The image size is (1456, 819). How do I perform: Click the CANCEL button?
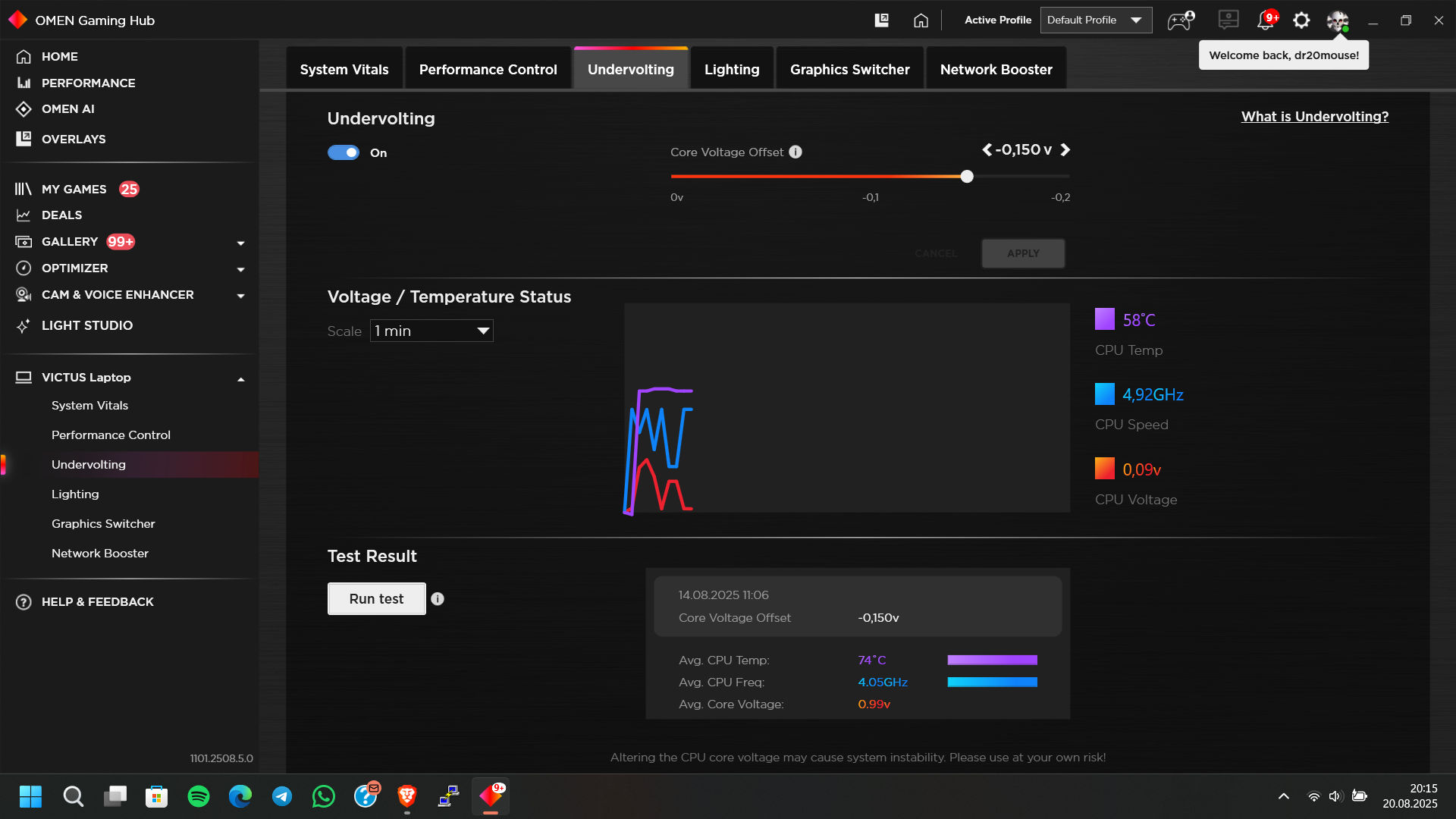coord(936,253)
